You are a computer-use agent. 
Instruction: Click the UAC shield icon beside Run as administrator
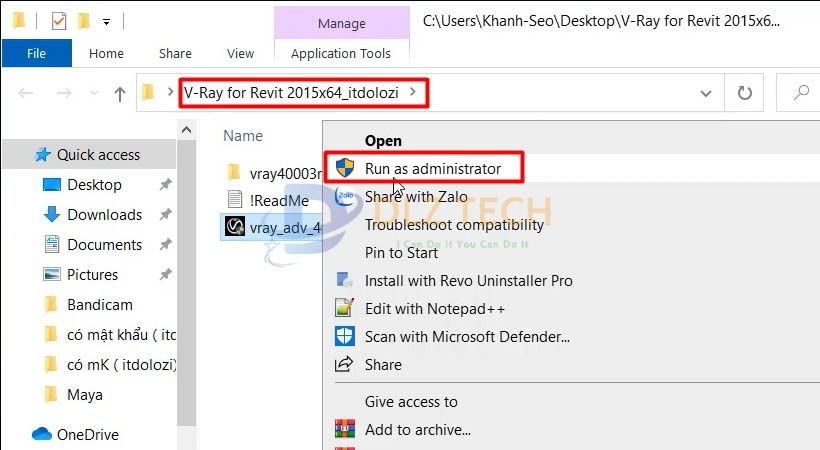coord(345,168)
